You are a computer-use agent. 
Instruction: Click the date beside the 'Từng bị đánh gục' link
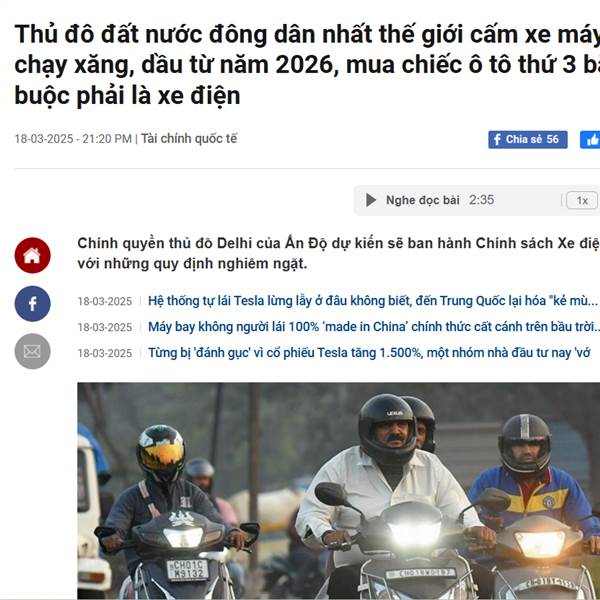click(x=104, y=353)
